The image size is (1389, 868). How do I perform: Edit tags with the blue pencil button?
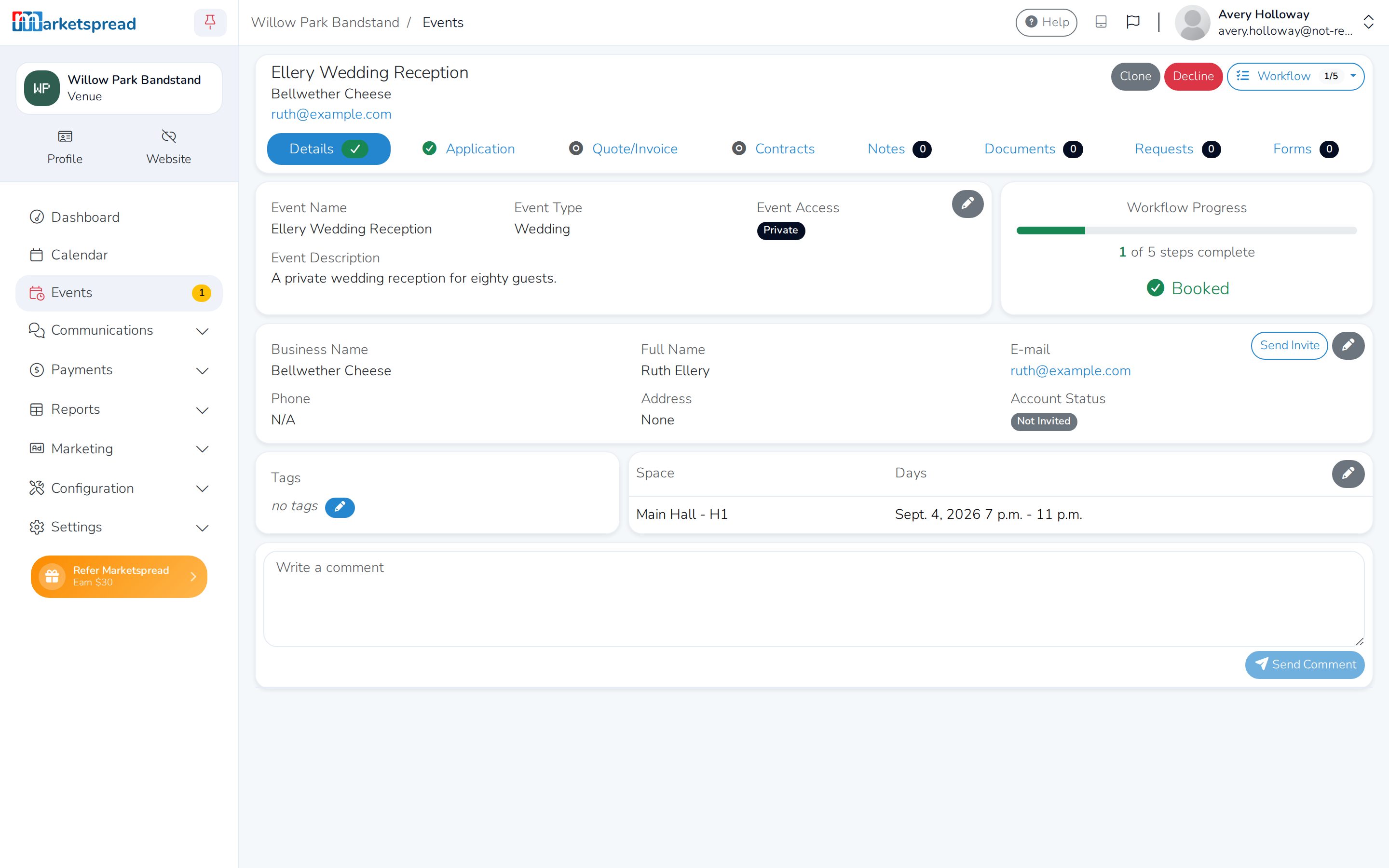click(340, 507)
